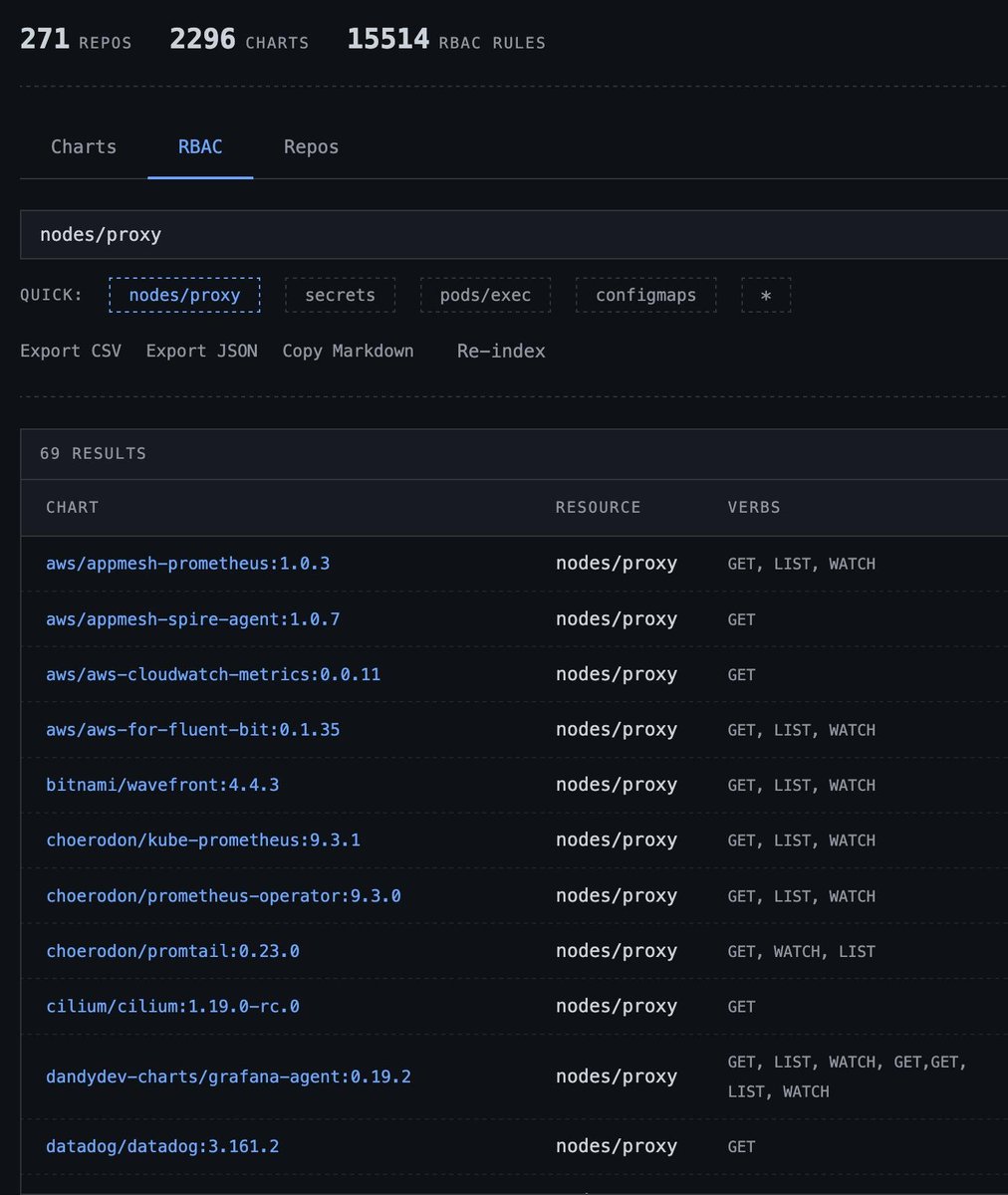Open bitnami/wavefront:4.4.3 chart

click(x=162, y=785)
